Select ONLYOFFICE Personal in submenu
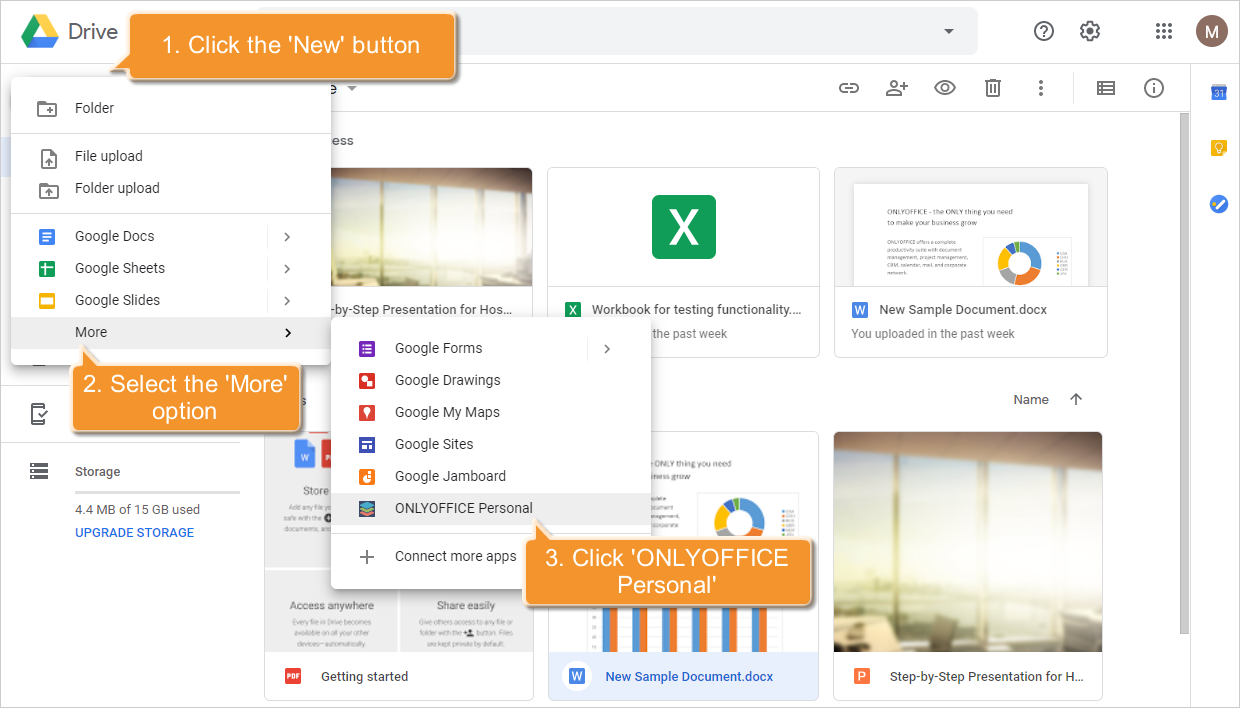This screenshot has height=708, width=1240. click(491, 508)
